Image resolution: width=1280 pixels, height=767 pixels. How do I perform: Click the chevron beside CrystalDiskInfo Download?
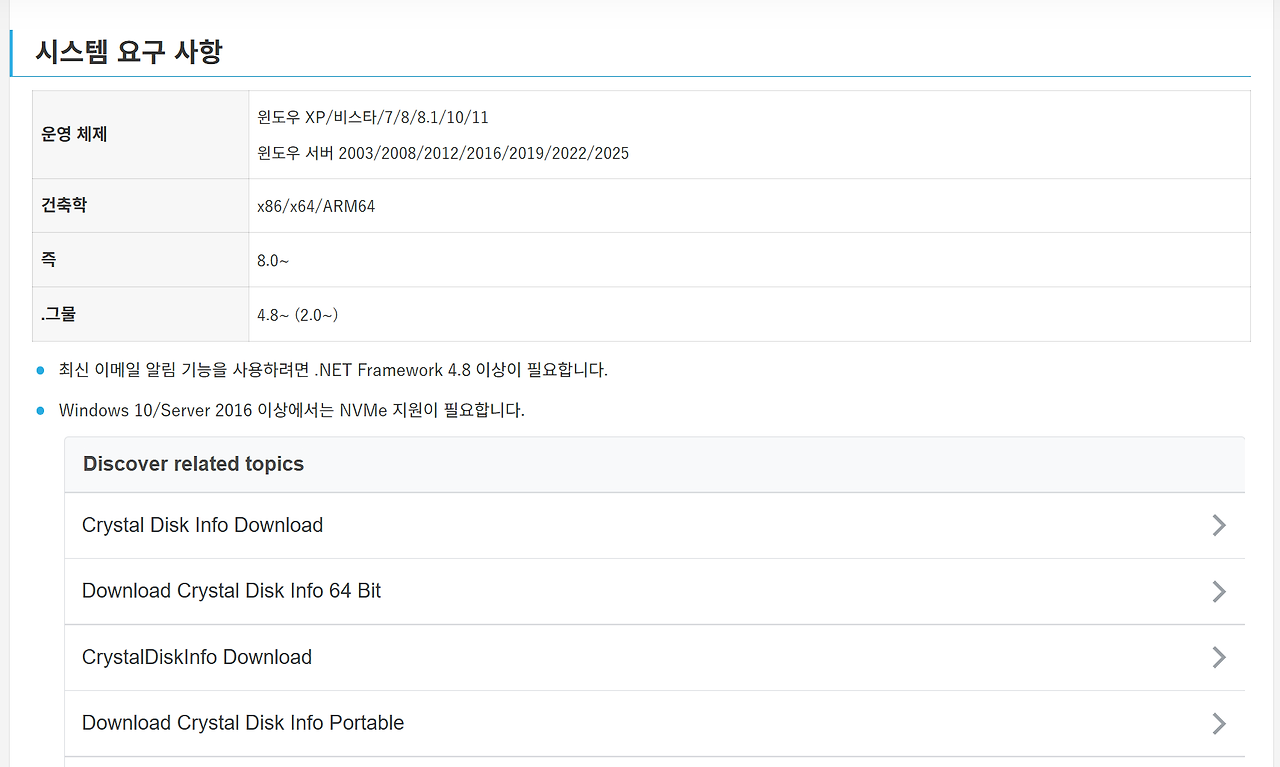[1219, 657]
